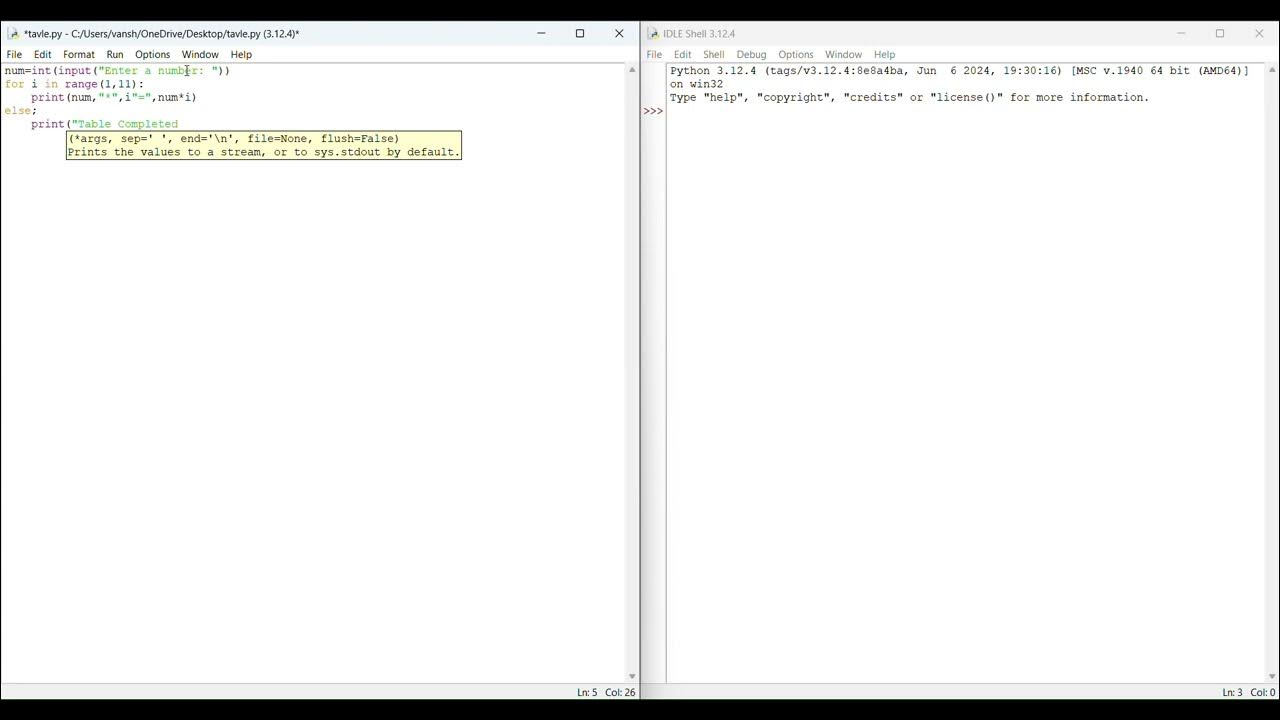Click editor scrollbar down arrow
This screenshot has height=720, width=1280.
tap(632, 677)
